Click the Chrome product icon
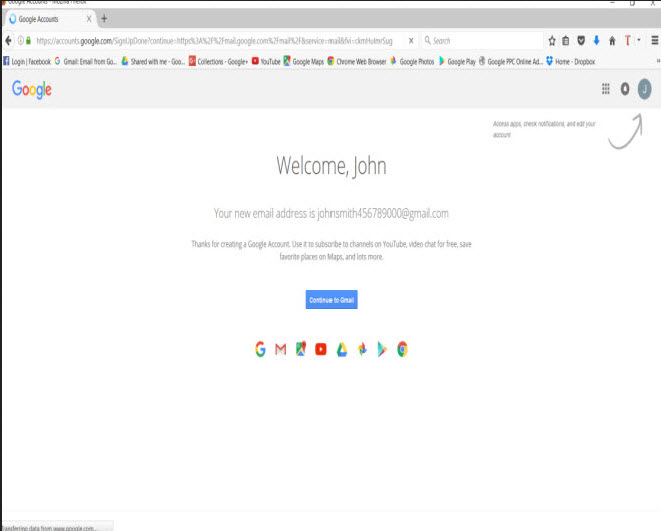661x531 pixels. click(x=402, y=349)
